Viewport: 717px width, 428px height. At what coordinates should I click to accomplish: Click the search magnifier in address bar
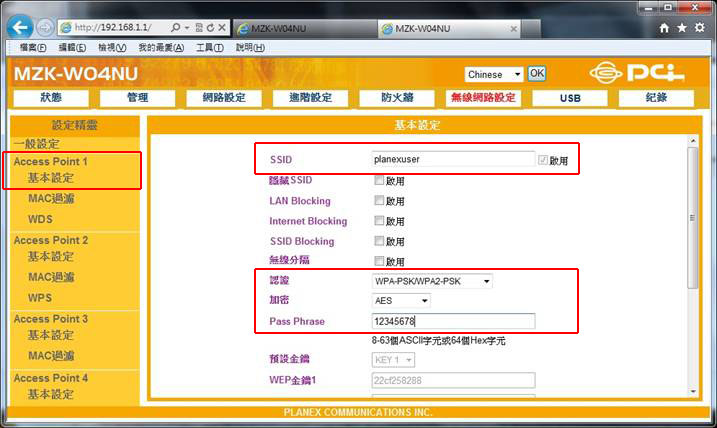point(176,28)
